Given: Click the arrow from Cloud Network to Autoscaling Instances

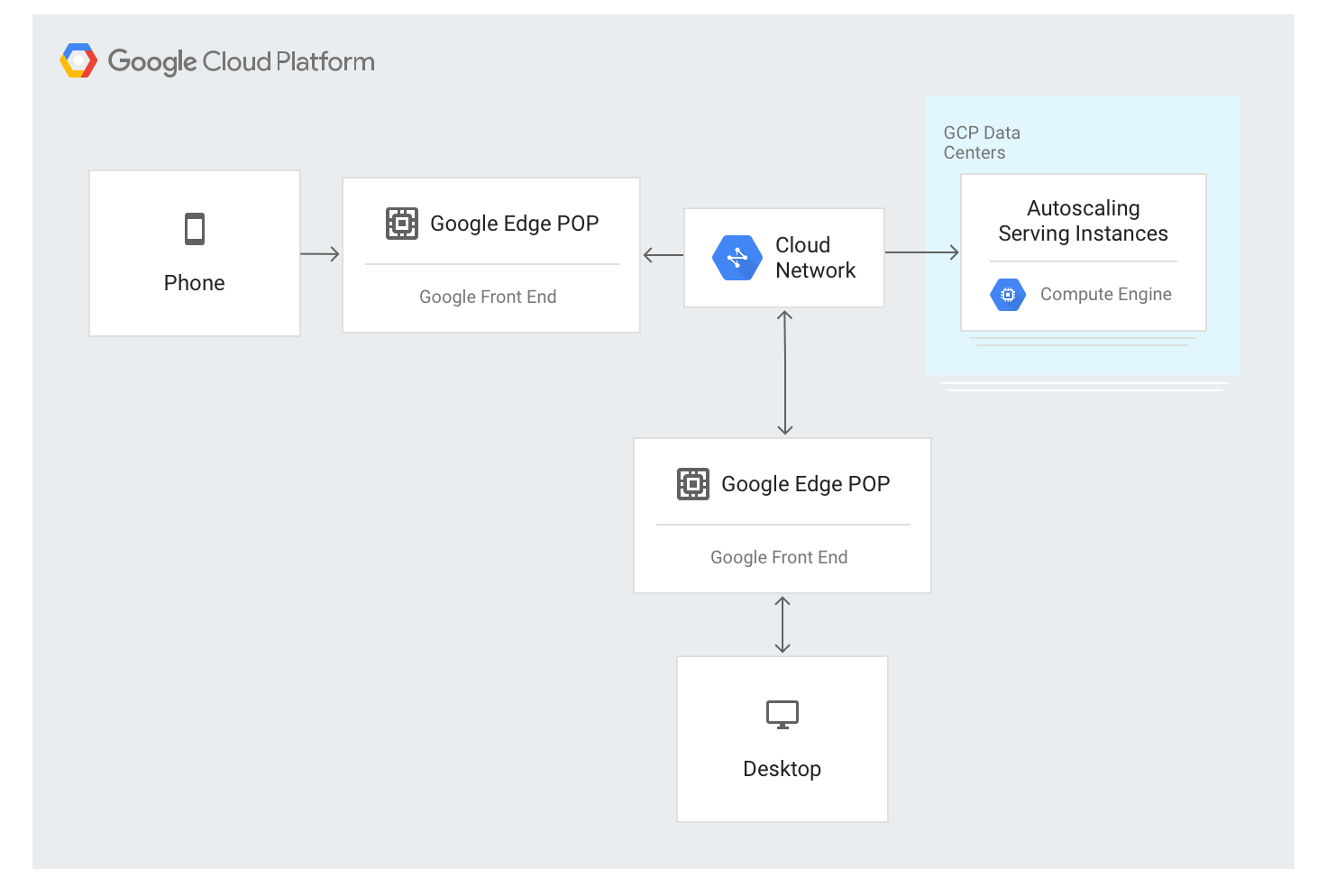Looking at the screenshot, I should click(x=921, y=252).
